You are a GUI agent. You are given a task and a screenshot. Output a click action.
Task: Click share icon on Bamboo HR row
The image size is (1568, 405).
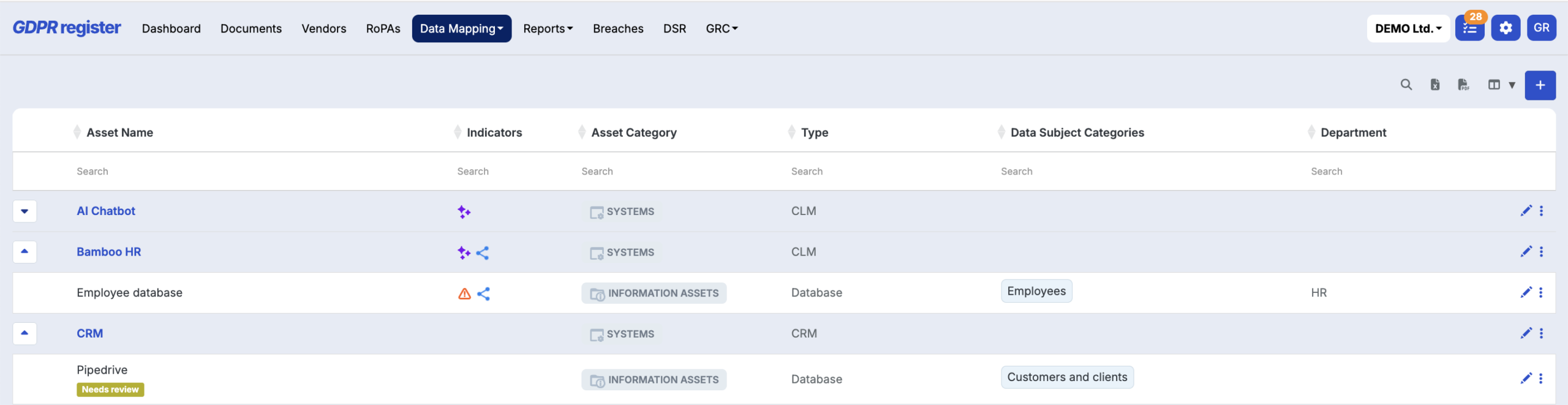click(x=483, y=252)
